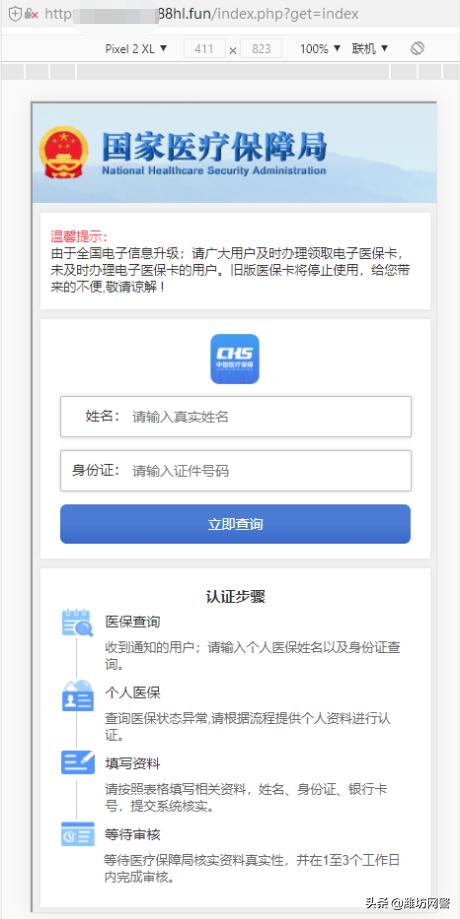
Task: Open the 100% zoom dropdown
Action: point(320,49)
